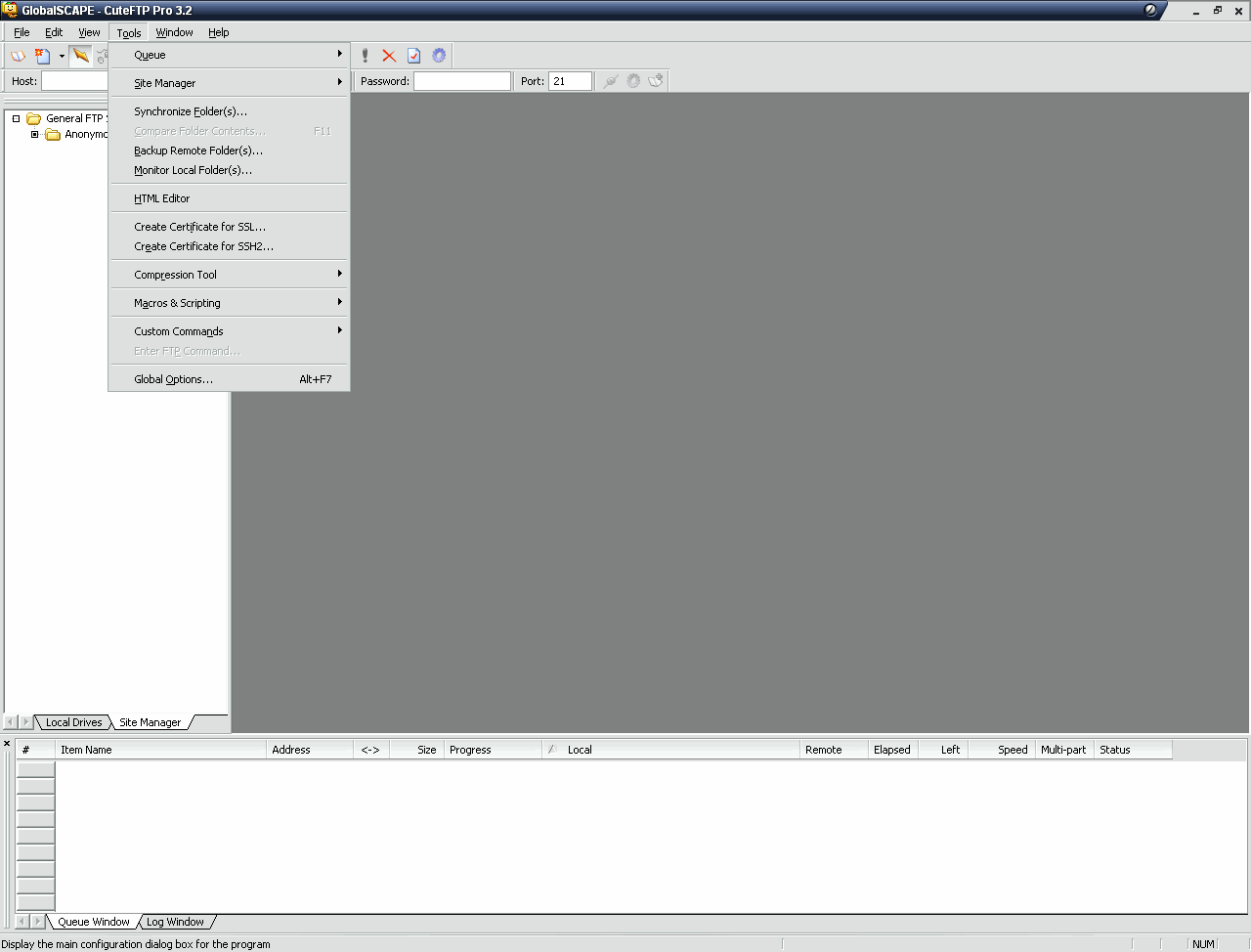Expand the Compression Tool submenu
This screenshot has width=1251, height=952.
click(x=229, y=275)
